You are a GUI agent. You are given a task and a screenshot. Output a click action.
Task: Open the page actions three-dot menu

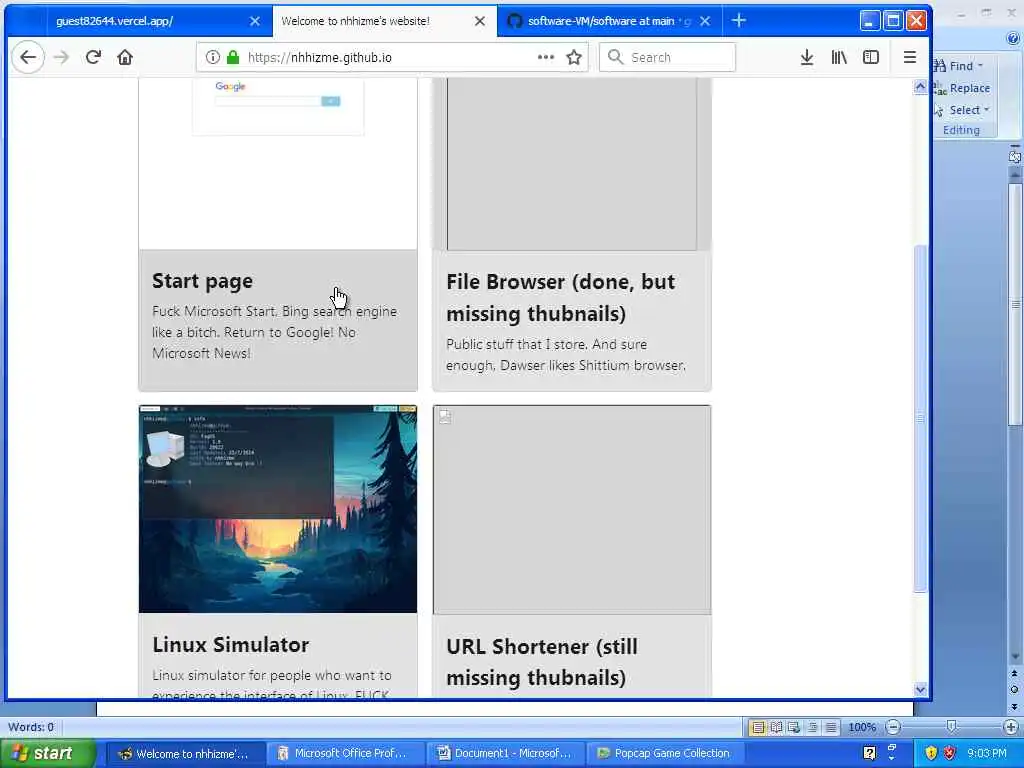pyautogui.click(x=545, y=57)
